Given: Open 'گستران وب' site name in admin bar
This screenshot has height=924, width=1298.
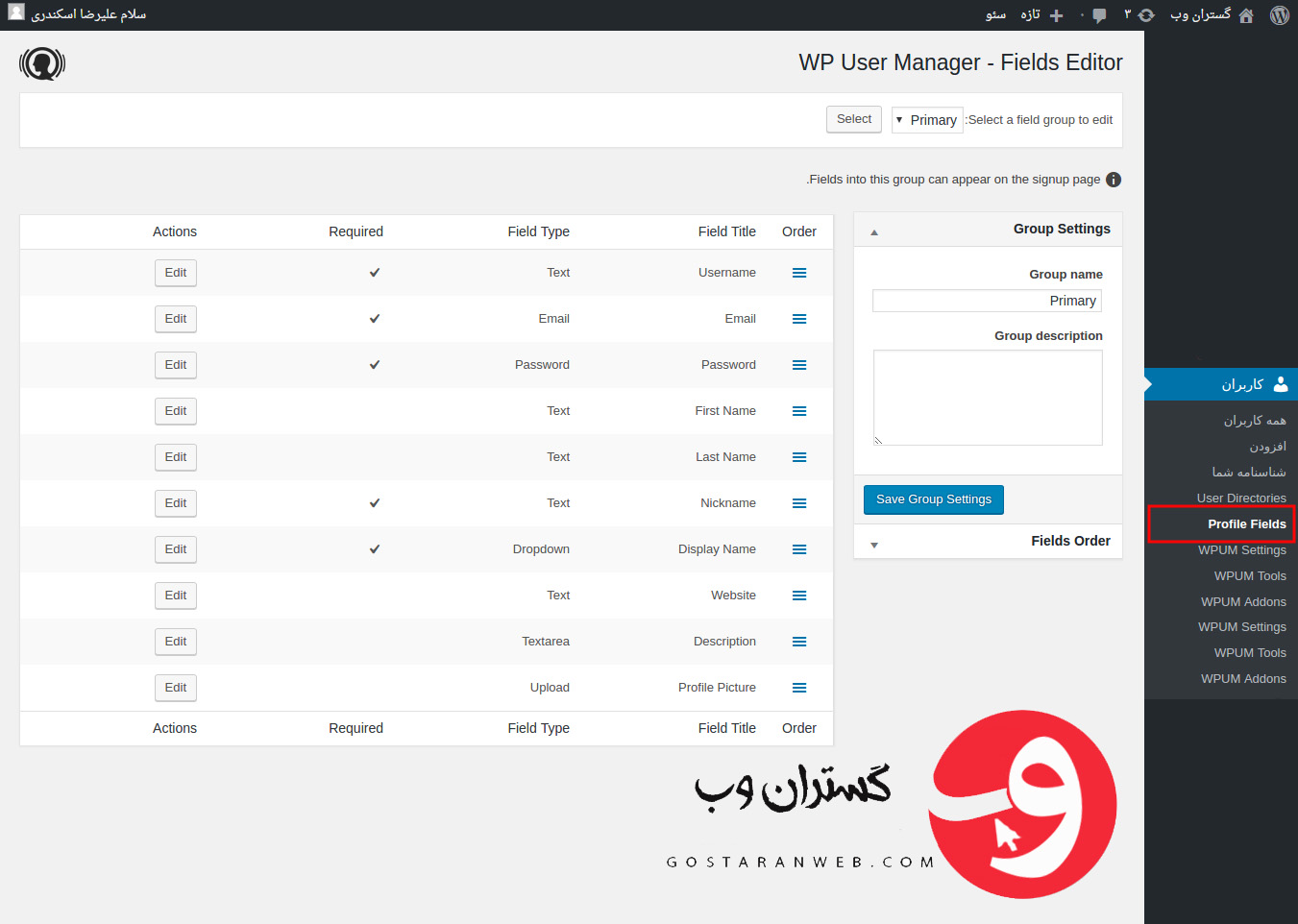Looking at the screenshot, I should (x=1200, y=15).
